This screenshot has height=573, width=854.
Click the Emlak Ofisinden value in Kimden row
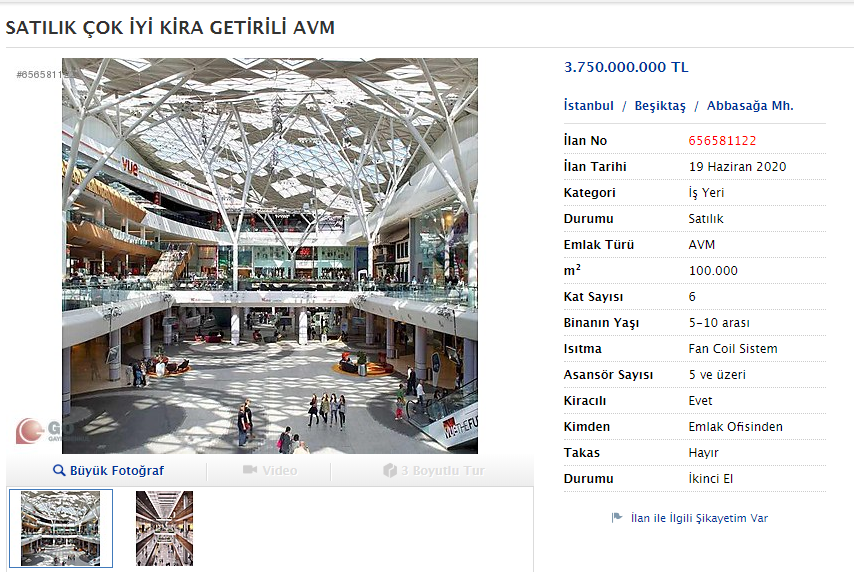coord(735,427)
